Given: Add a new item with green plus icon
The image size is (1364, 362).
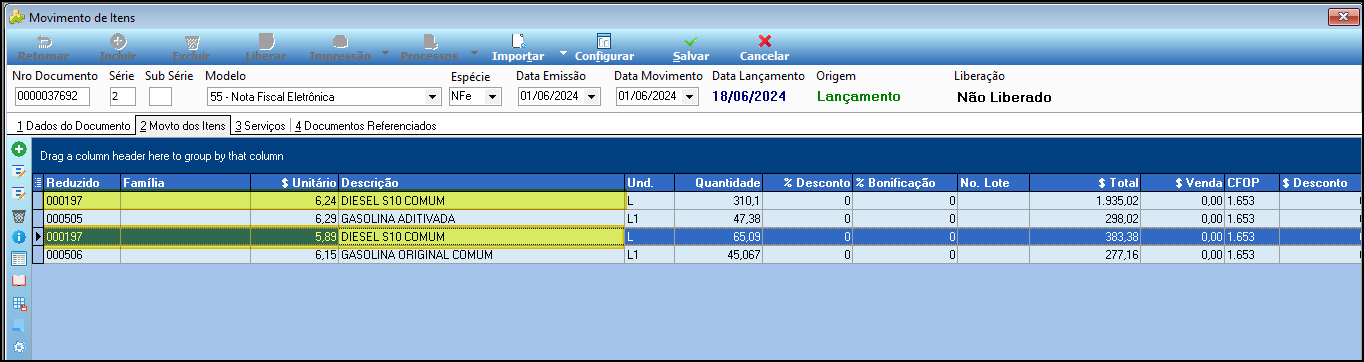Looking at the screenshot, I should click(18, 149).
